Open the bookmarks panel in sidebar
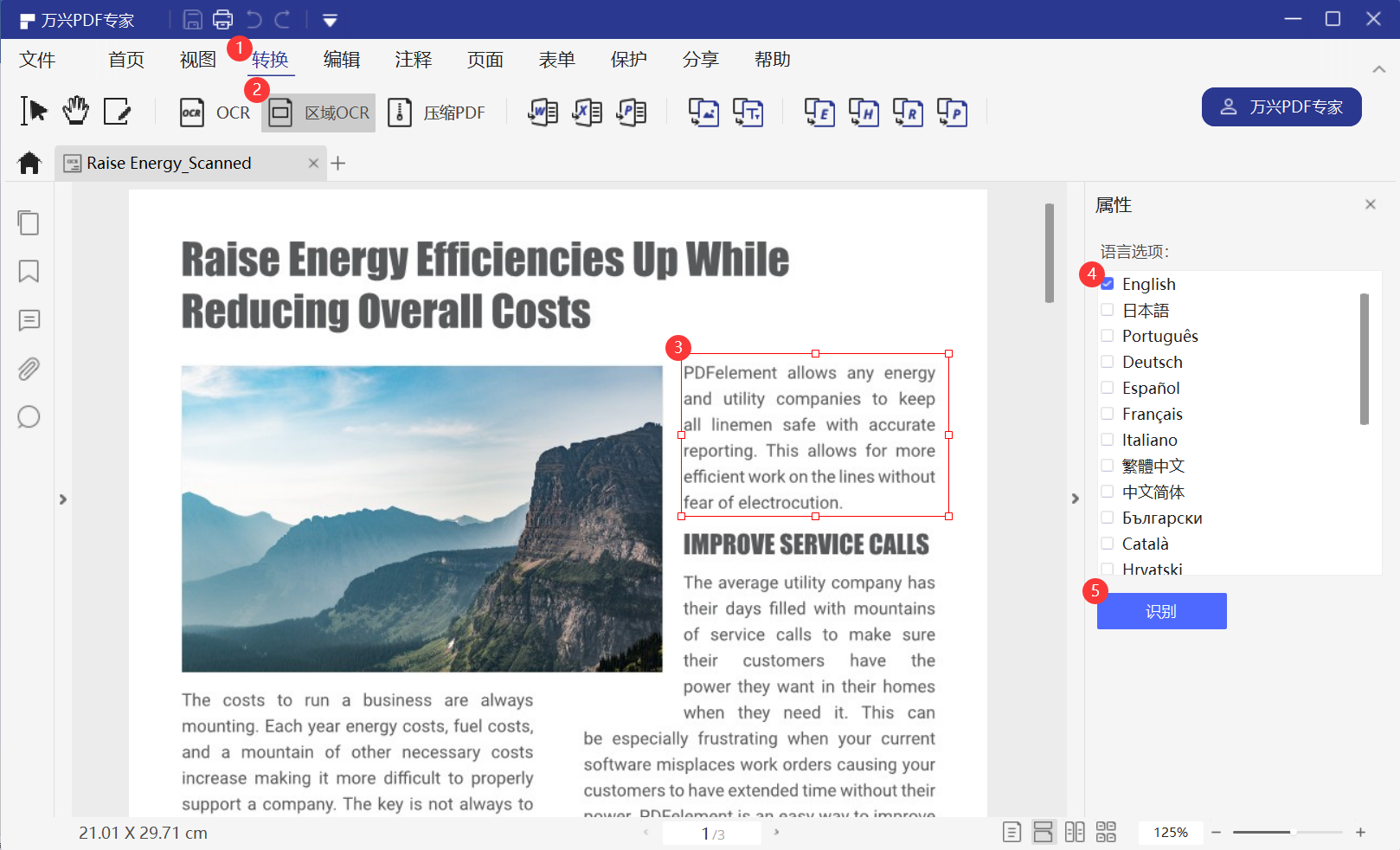The image size is (1400, 850). pyautogui.click(x=29, y=272)
